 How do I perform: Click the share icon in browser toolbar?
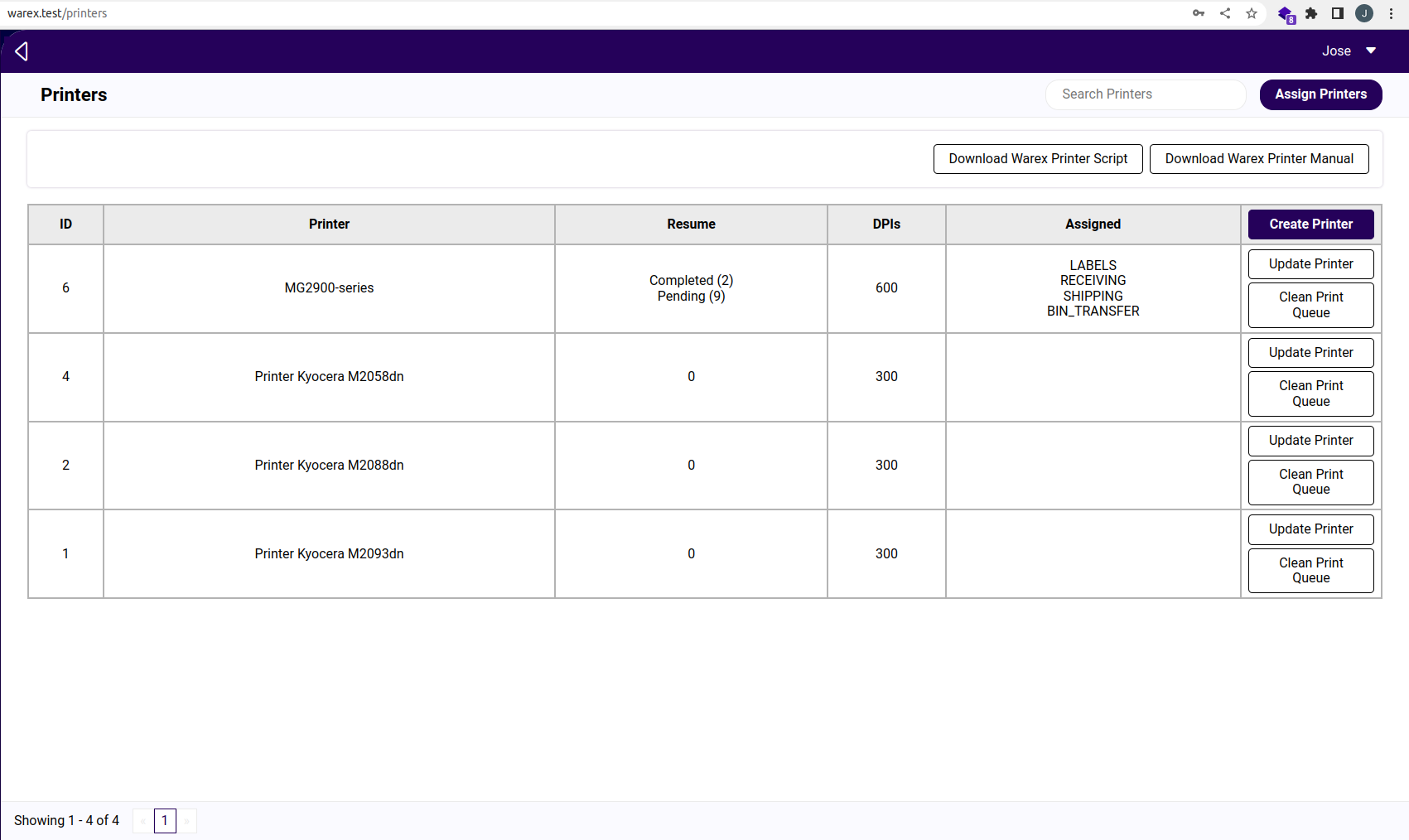click(1225, 13)
